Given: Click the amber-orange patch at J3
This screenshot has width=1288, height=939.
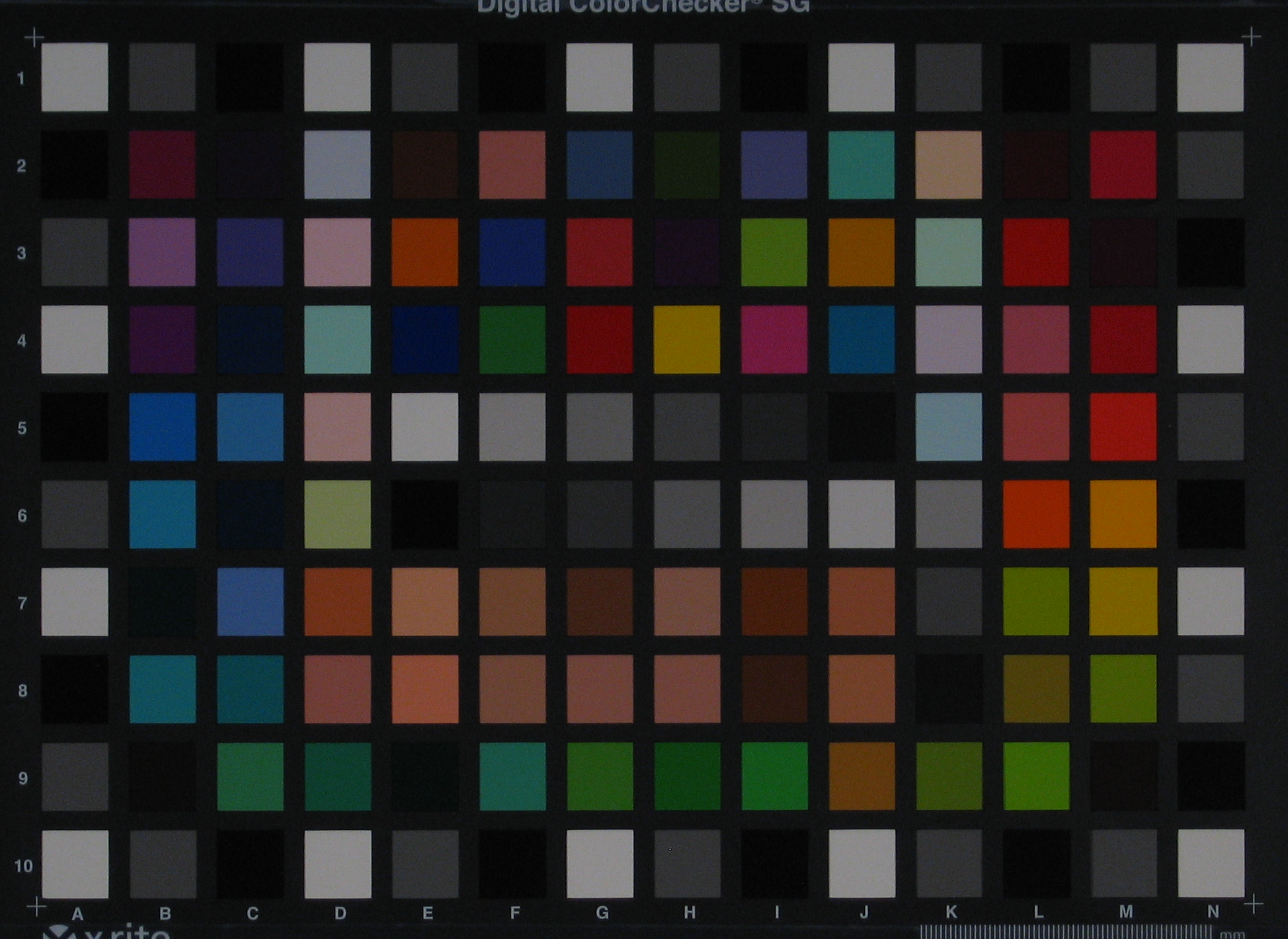Looking at the screenshot, I should [861, 252].
